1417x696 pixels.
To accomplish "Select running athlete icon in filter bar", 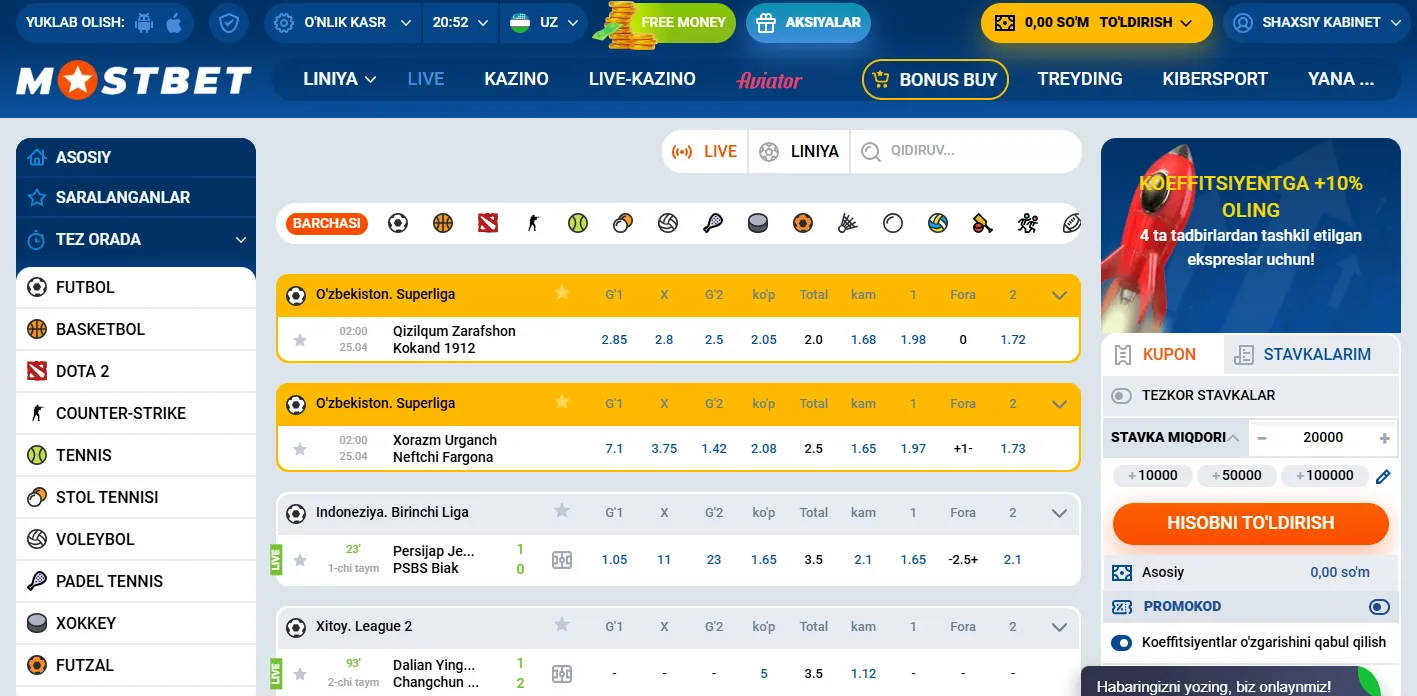I will pos(1027,223).
